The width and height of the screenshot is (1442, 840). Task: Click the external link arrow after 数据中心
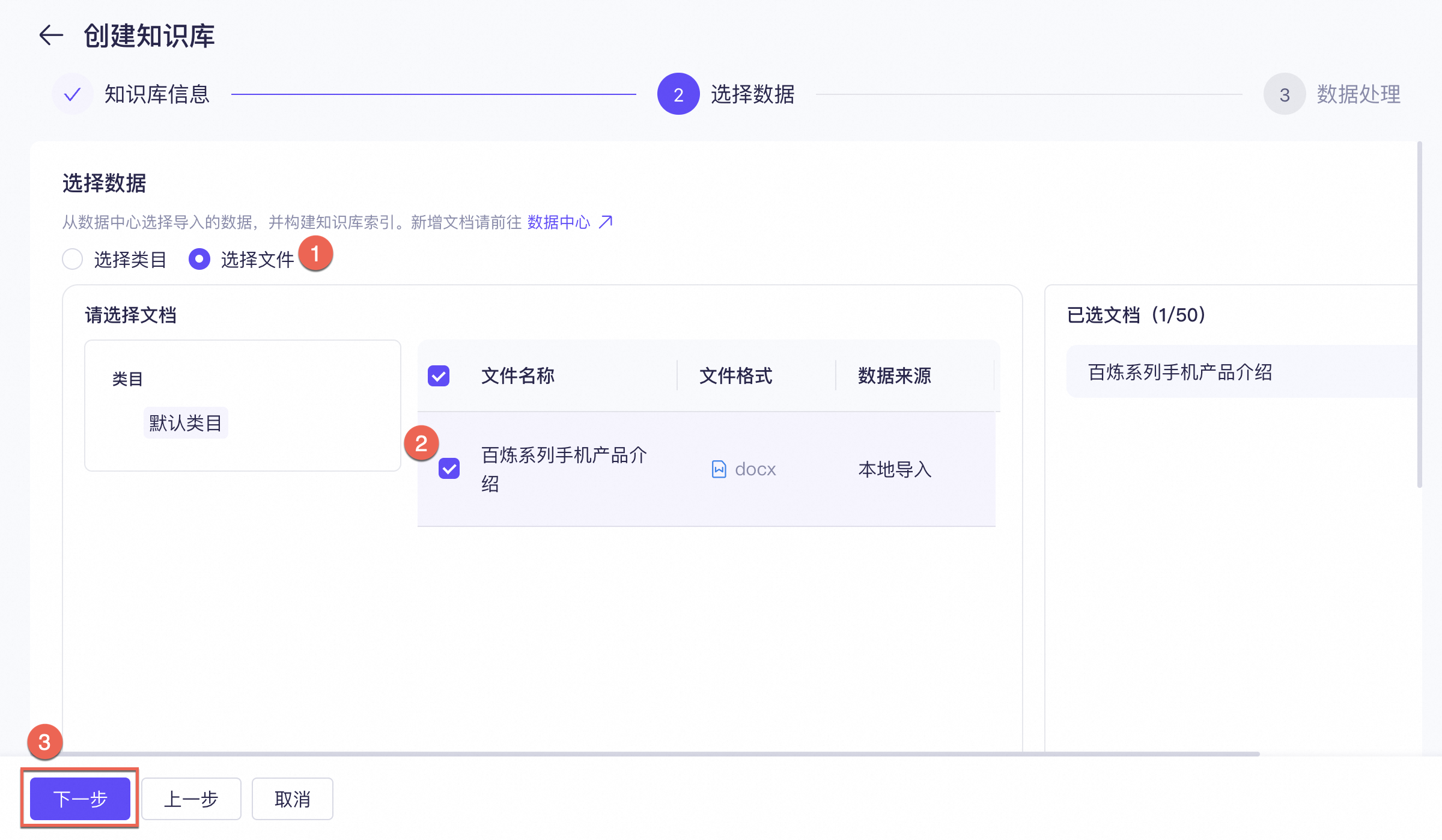click(x=606, y=222)
